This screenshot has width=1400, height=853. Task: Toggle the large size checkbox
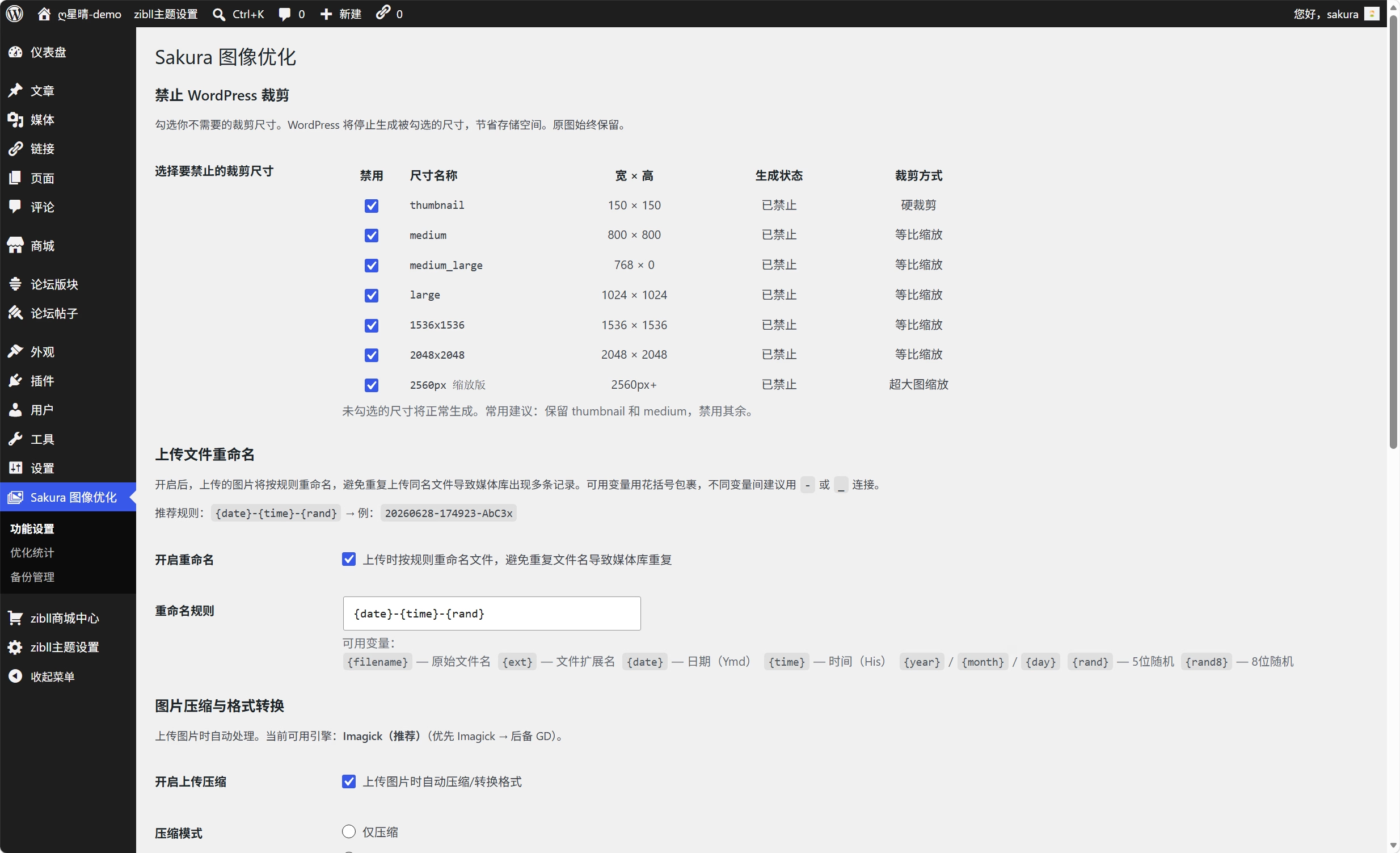(372, 296)
